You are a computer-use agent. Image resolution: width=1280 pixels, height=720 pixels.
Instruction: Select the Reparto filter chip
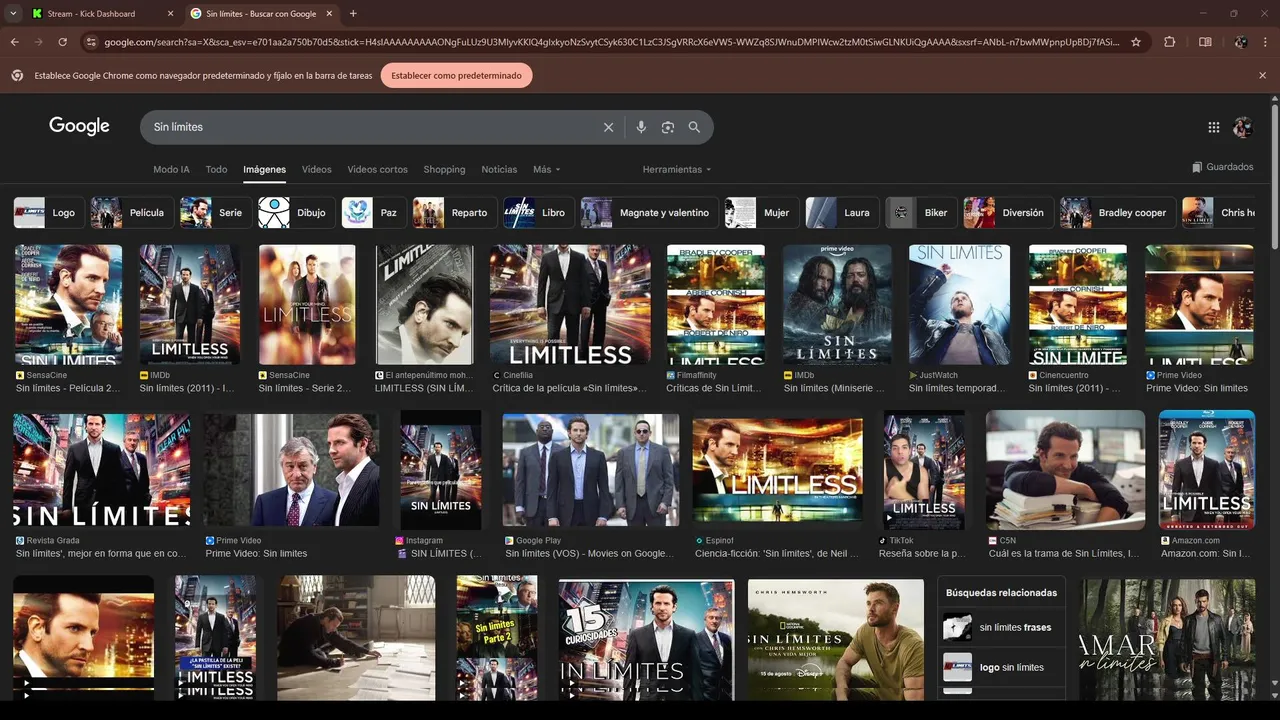tap(454, 212)
